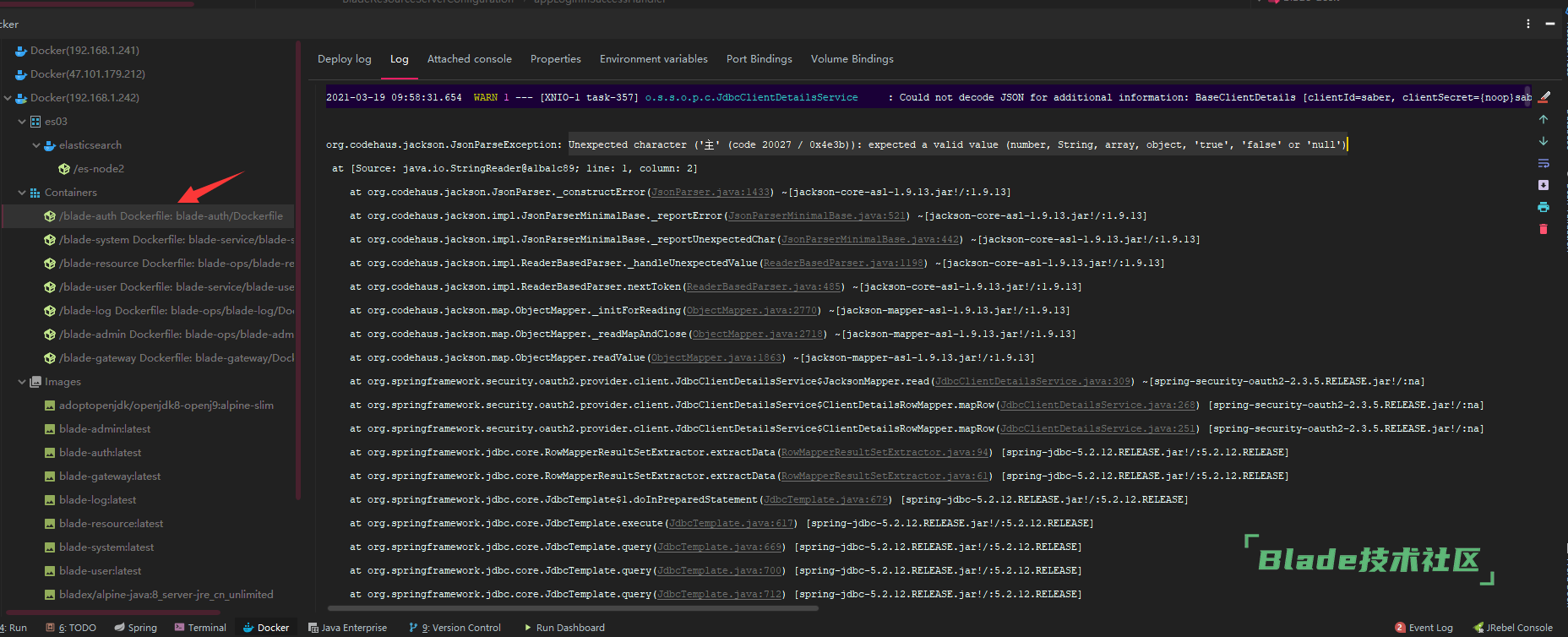Image resolution: width=1568 pixels, height=637 pixels.
Task: Collapse the Docker(192.168.1.242) node
Action: [x=8, y=98]
